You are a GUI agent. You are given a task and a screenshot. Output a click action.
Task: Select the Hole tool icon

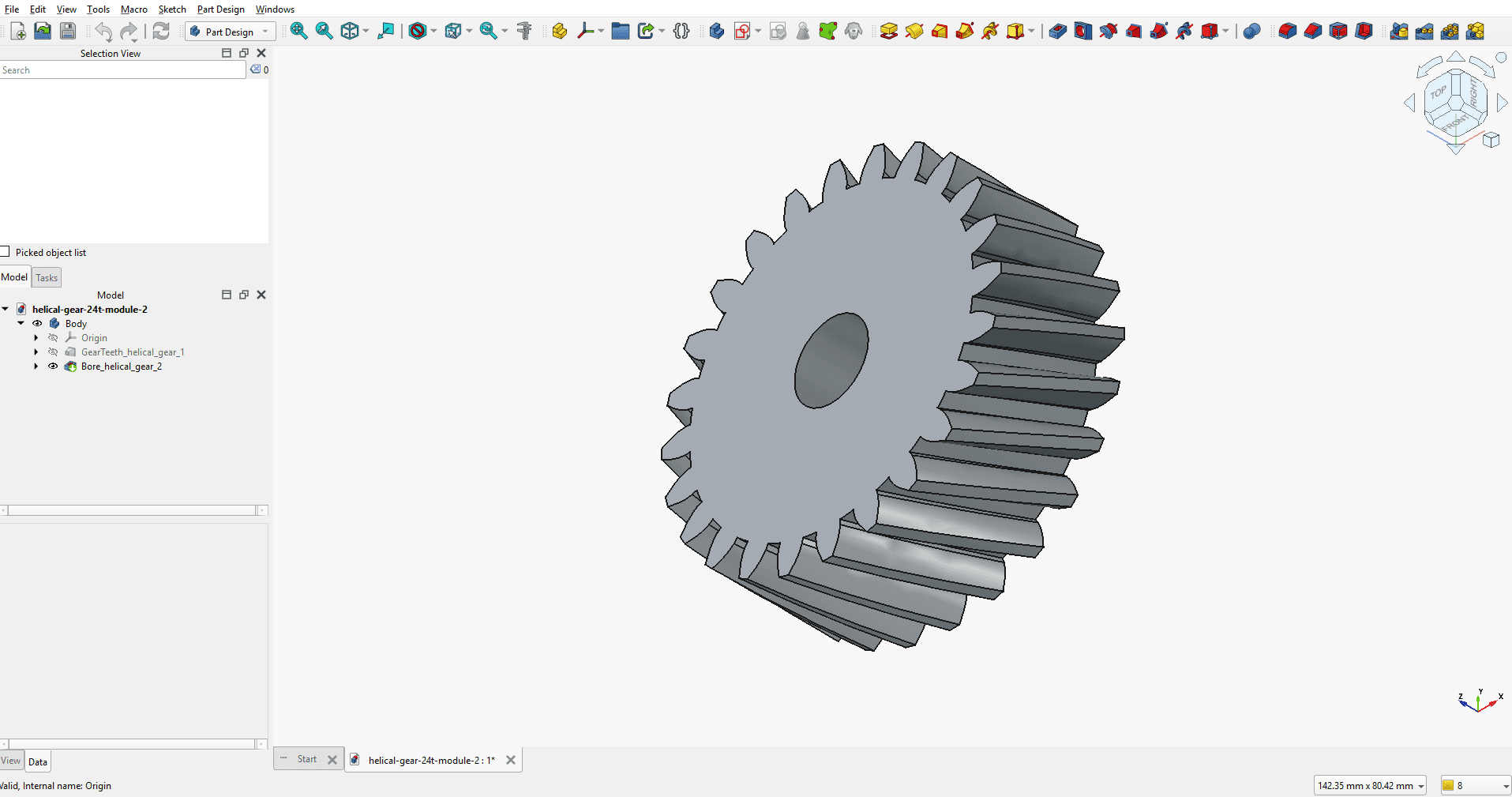pos(1083,32)
